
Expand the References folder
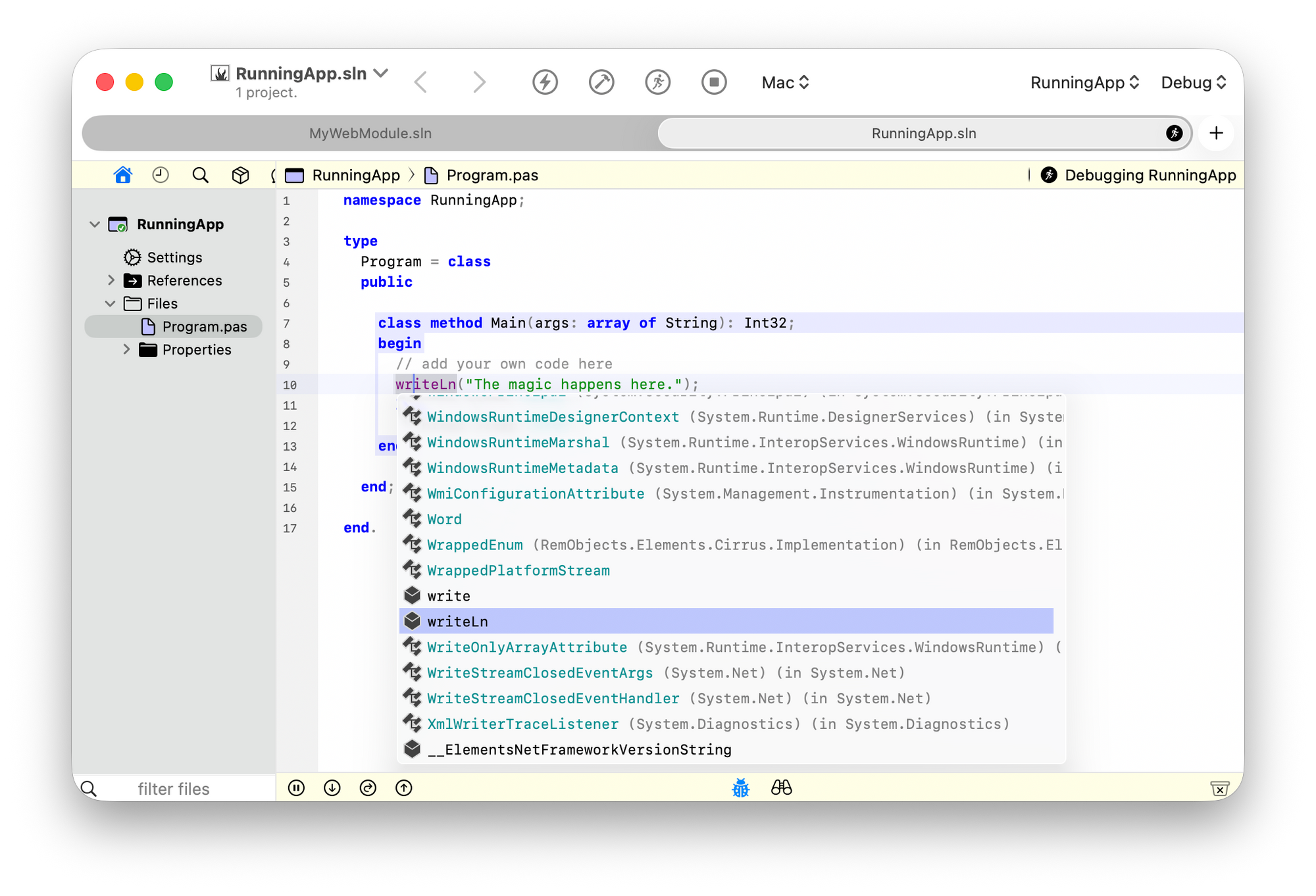pos(111,280)
